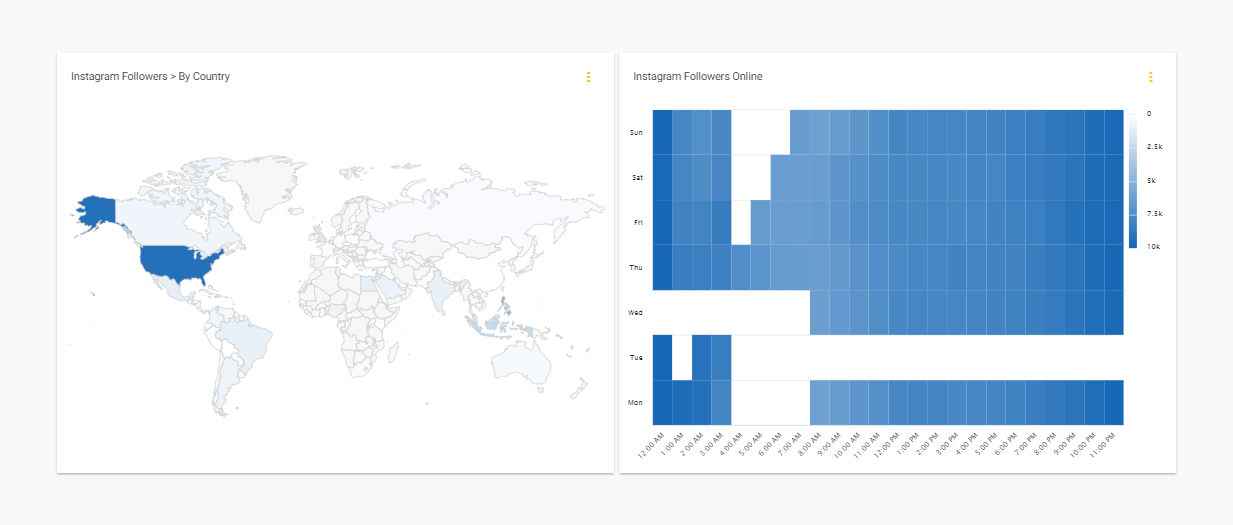This screenshot has height=525, width=1233.
Task: Click the 'Instagram Followers > By Country' title
Action: click(150, 77)
